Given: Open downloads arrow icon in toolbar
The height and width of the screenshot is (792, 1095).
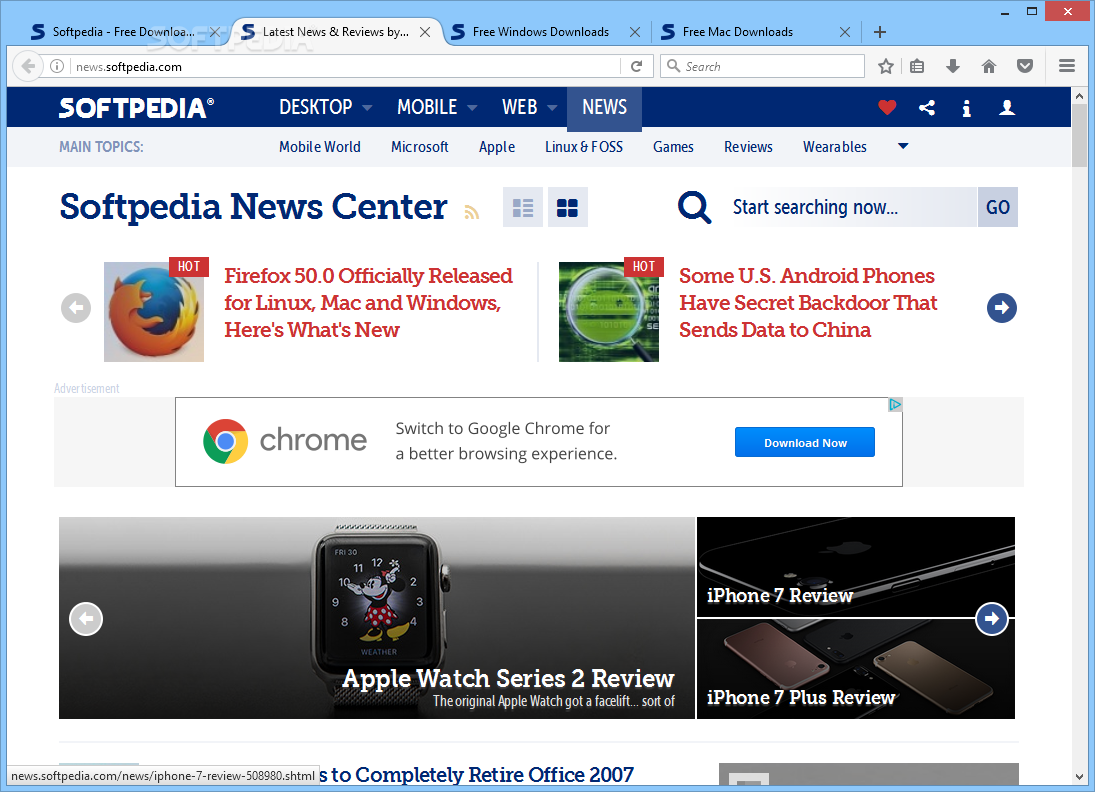Looking at the screenshot, I should 953,66.
